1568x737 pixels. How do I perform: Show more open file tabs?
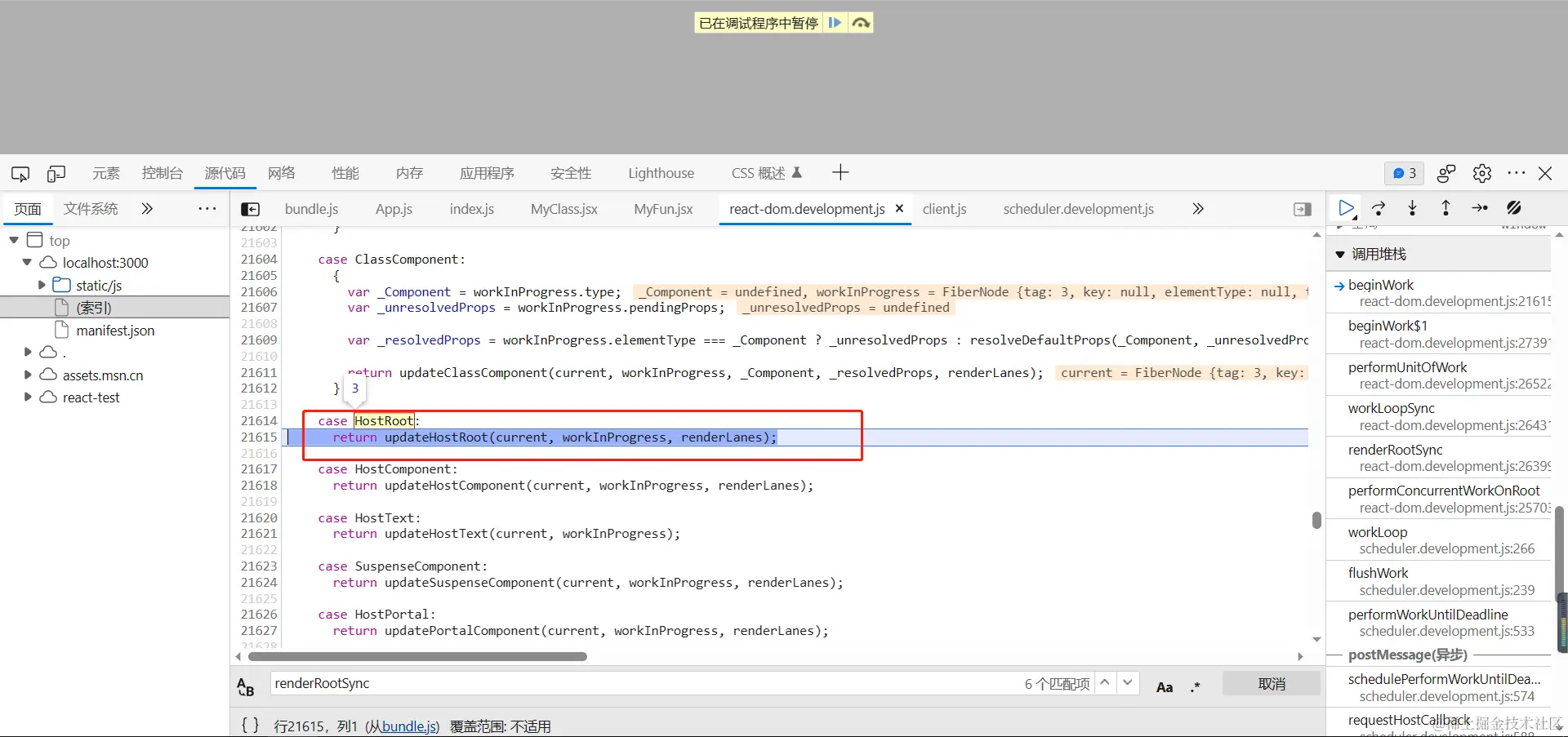tap(1198, 209)
